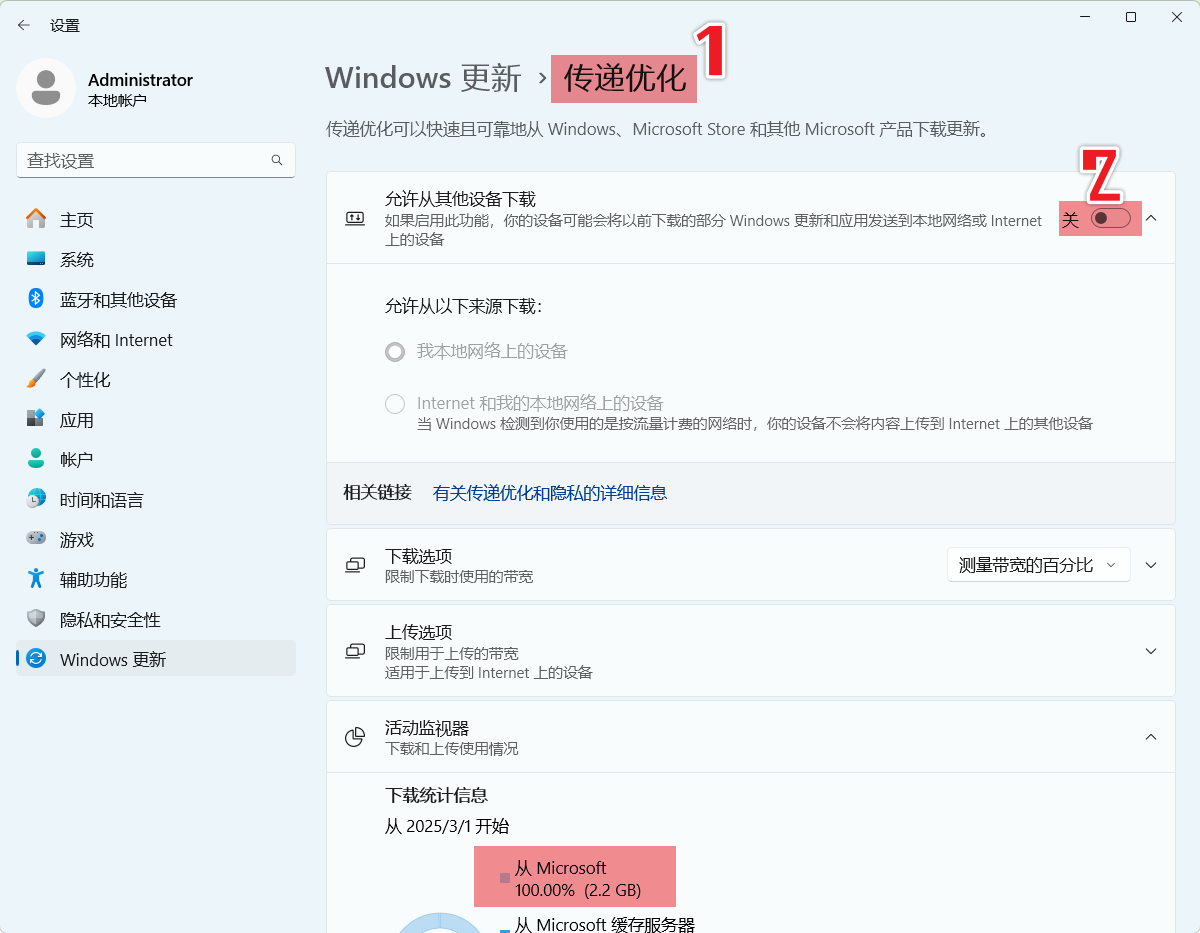The height and width of the screenshot is (933, 1200).
Task: Expand the 下载选项 section chevron
Action: coord(1151,565)
